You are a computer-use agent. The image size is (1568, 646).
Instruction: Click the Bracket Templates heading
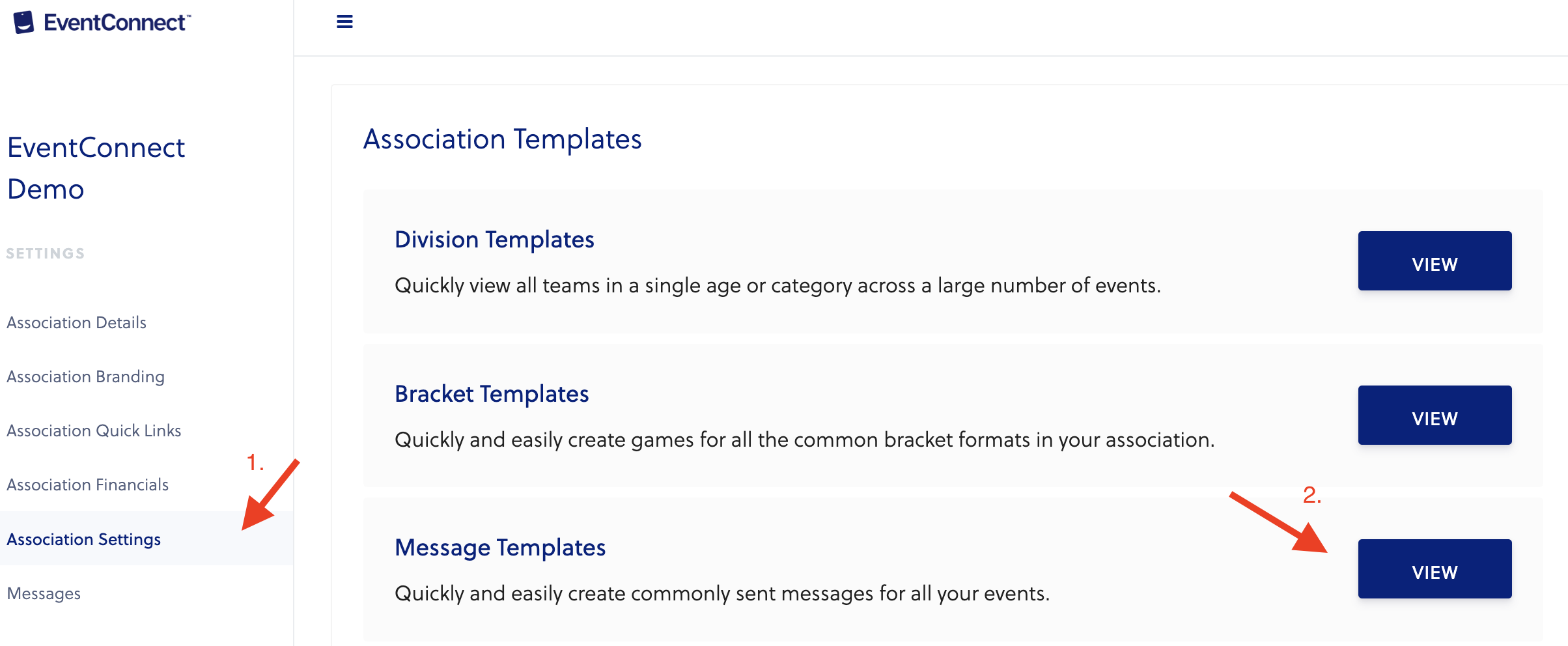(492, 394)
